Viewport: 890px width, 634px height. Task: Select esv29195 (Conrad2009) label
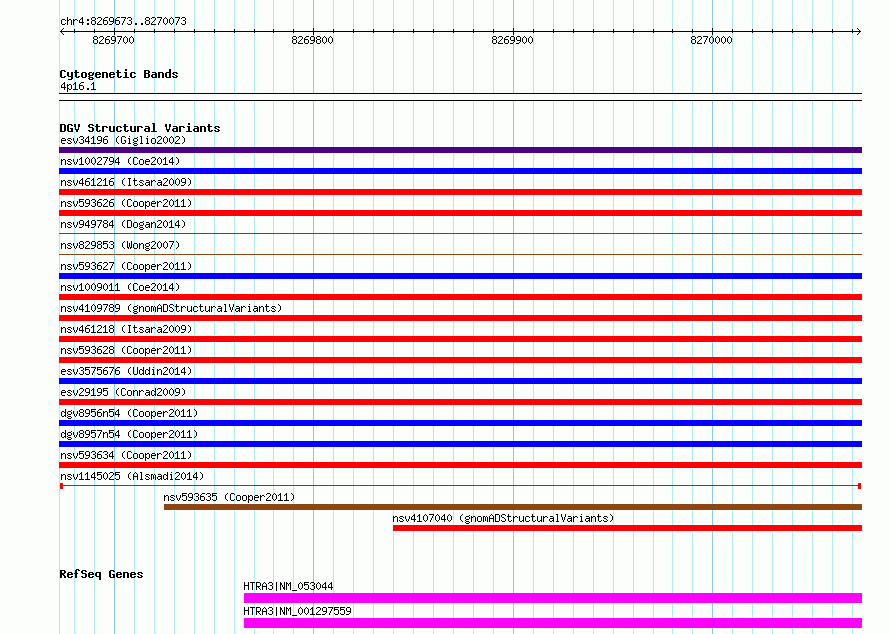(x=123, y=392)
